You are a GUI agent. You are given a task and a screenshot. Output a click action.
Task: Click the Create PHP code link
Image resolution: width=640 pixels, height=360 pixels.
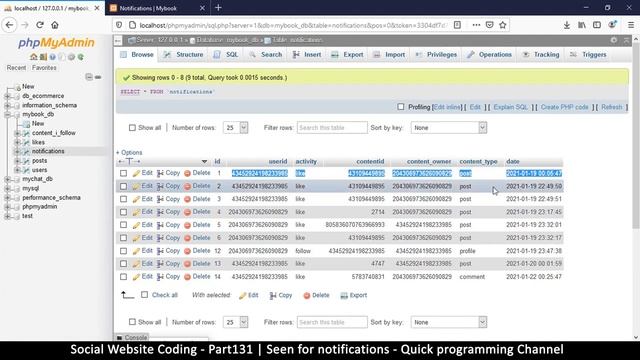click(x=564, y=107)
